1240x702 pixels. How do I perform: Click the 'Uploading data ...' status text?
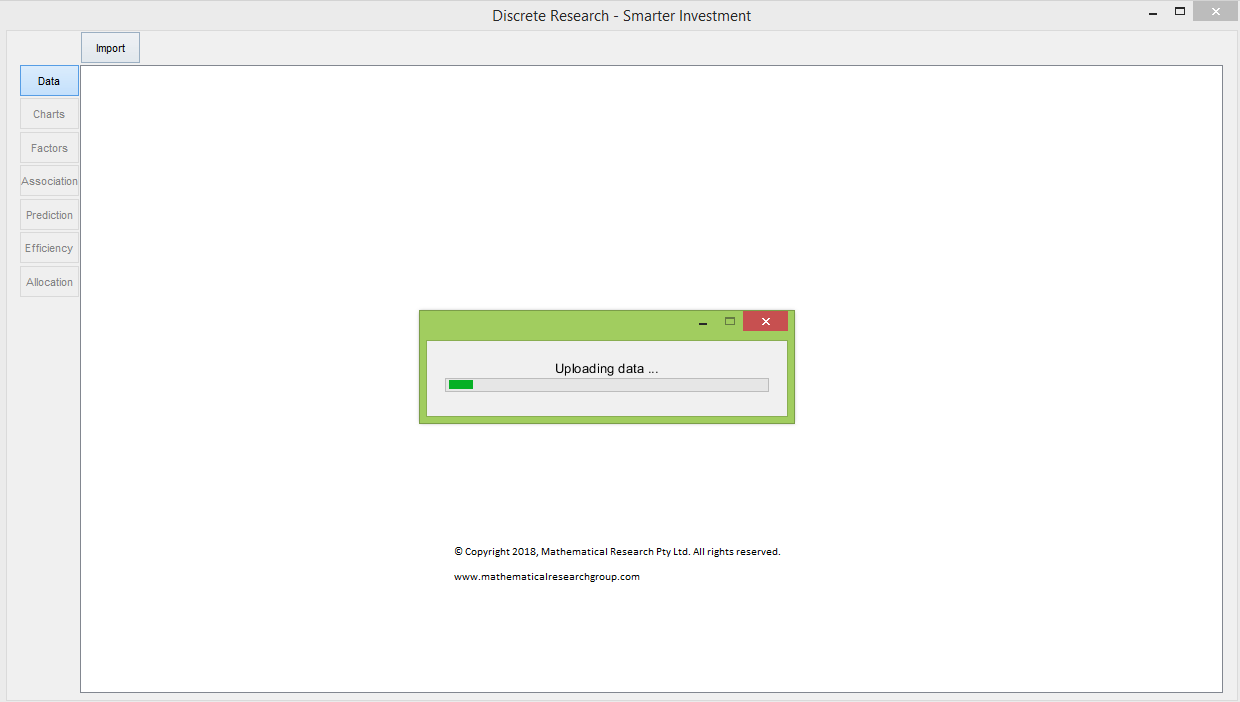606,368
